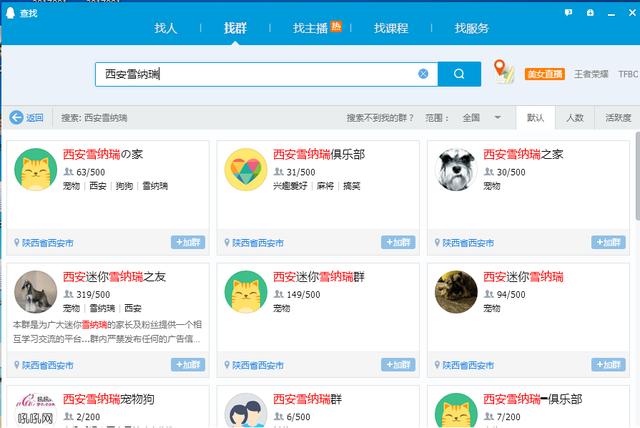Open the feedback icon in title bar
Screen dimensions: 640x428
568,12
